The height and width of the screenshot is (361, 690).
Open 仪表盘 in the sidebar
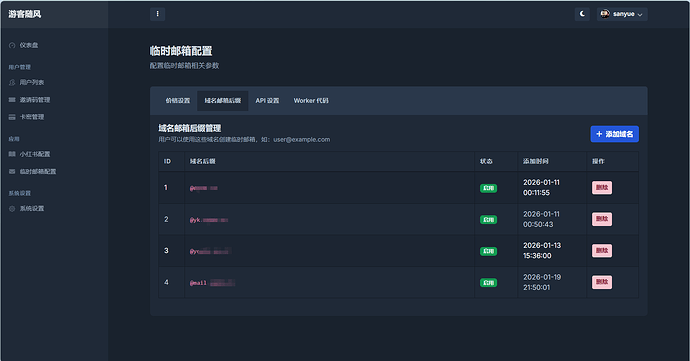(29, 45)
